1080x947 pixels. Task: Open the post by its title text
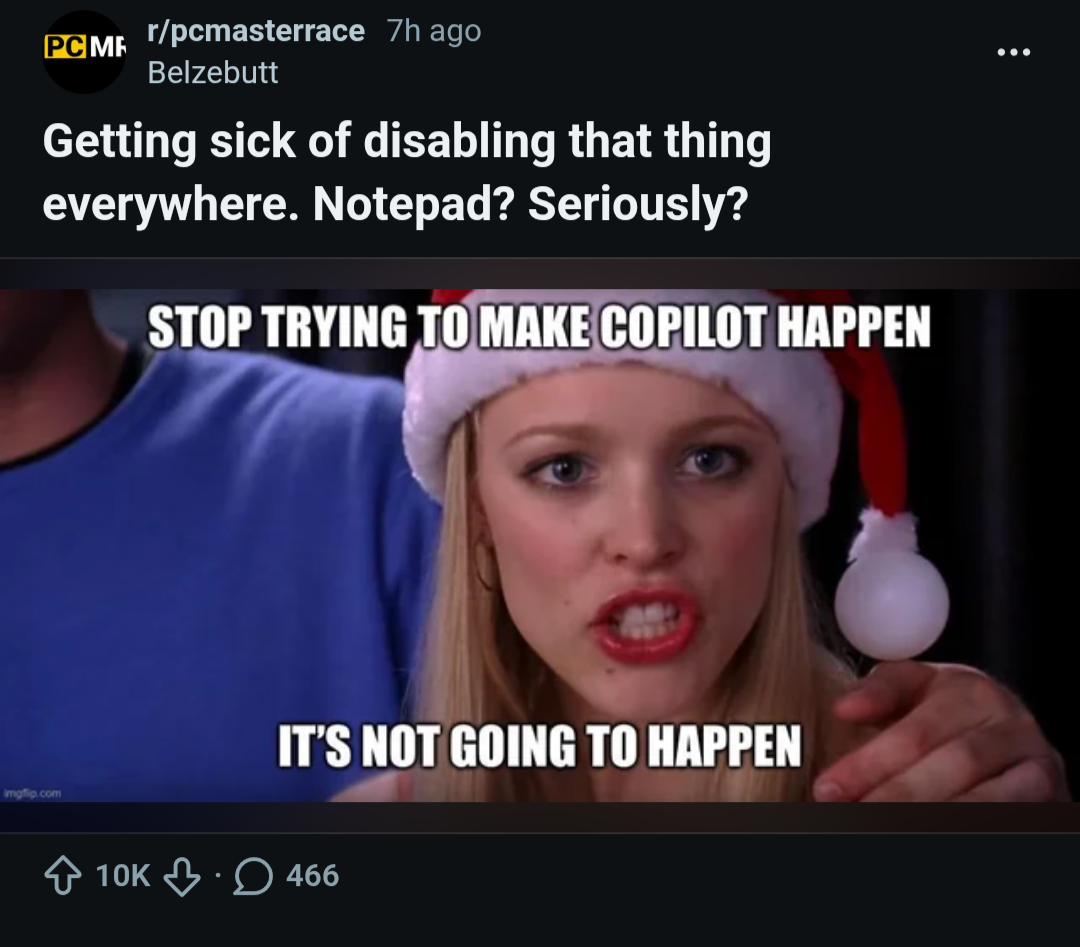[406, 172]
